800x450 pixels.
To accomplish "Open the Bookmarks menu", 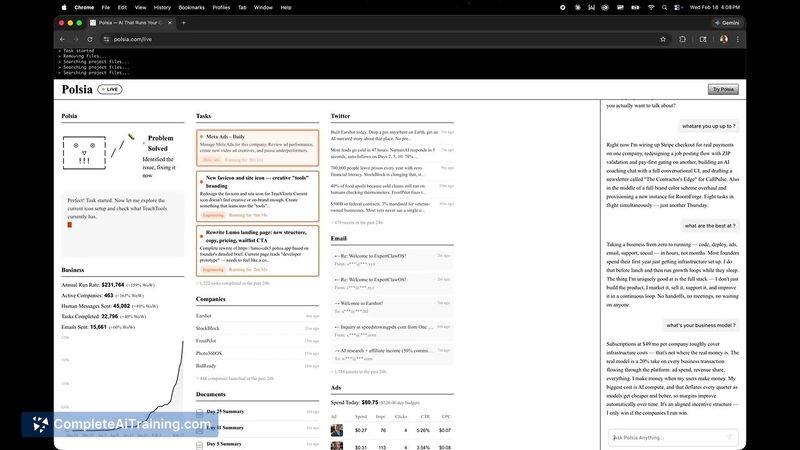I will (x=191, y=8).
